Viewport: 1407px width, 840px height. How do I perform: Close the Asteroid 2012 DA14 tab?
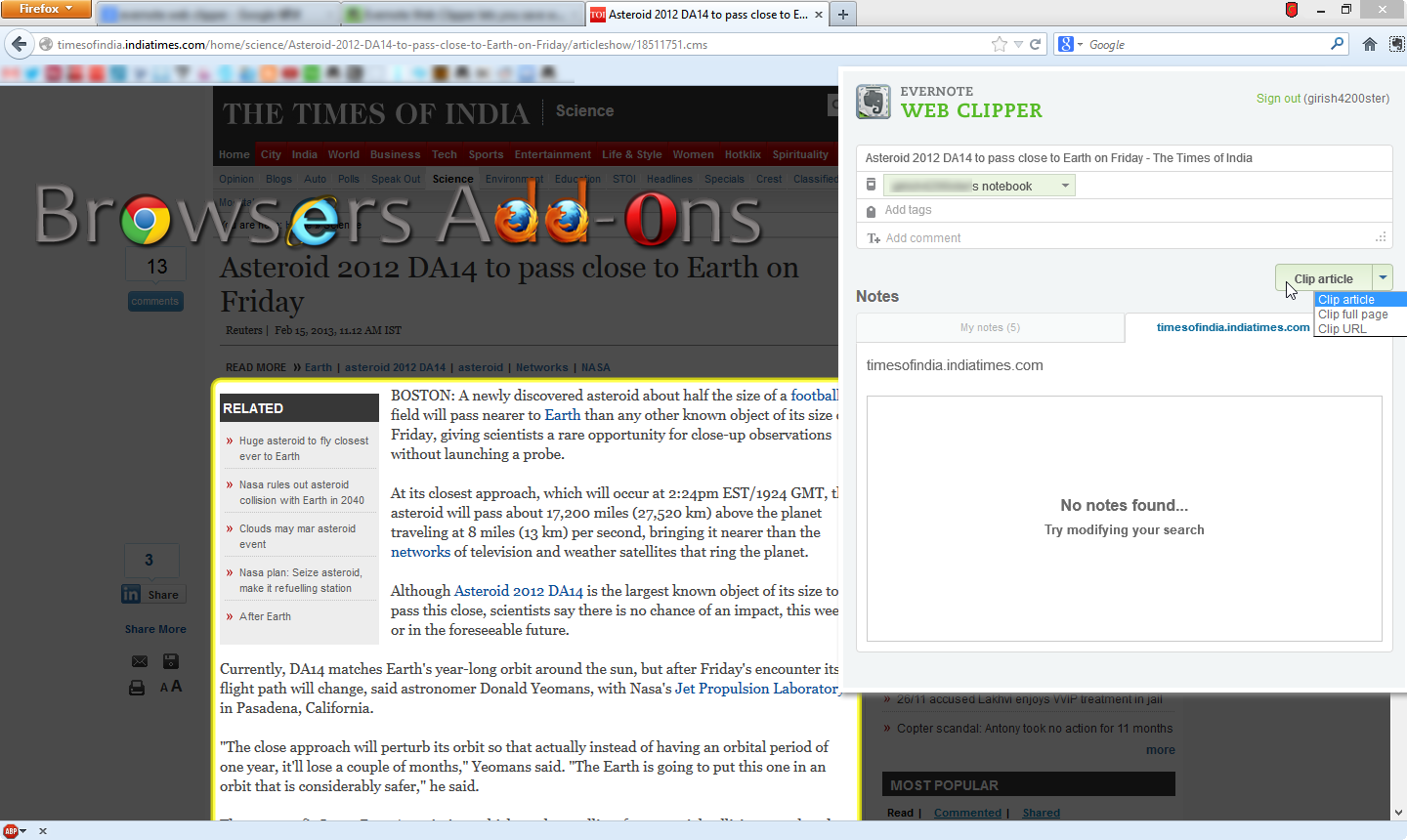tap(819, 15)
